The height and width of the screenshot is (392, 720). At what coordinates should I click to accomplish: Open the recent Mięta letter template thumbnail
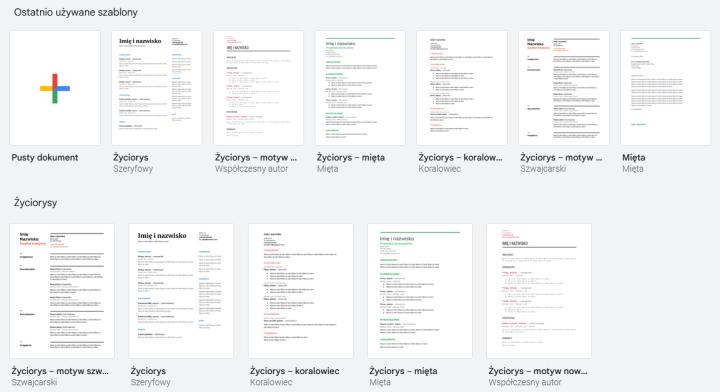(x=666, y=88)
